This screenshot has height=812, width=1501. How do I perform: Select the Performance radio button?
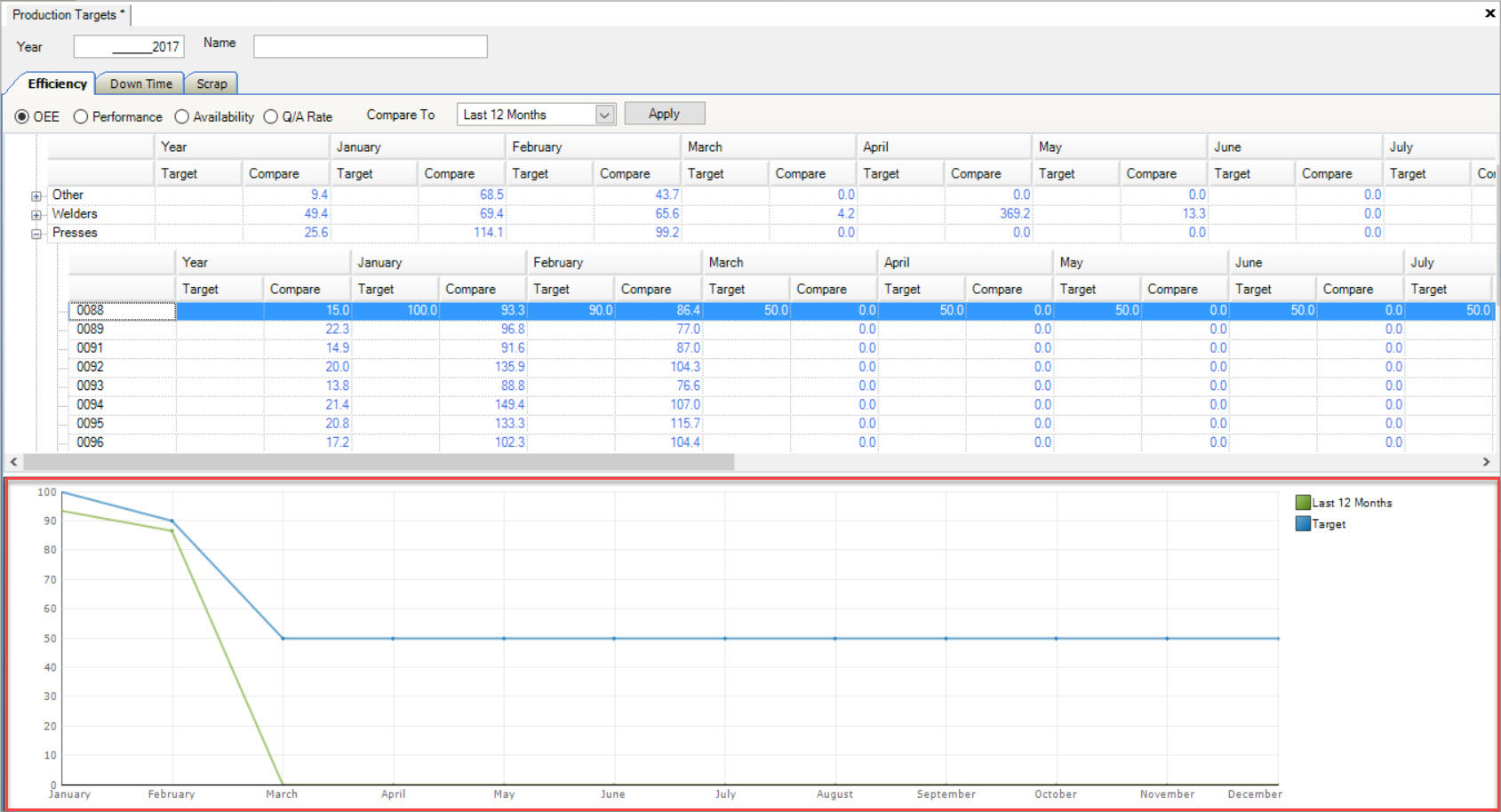(81, 116)
